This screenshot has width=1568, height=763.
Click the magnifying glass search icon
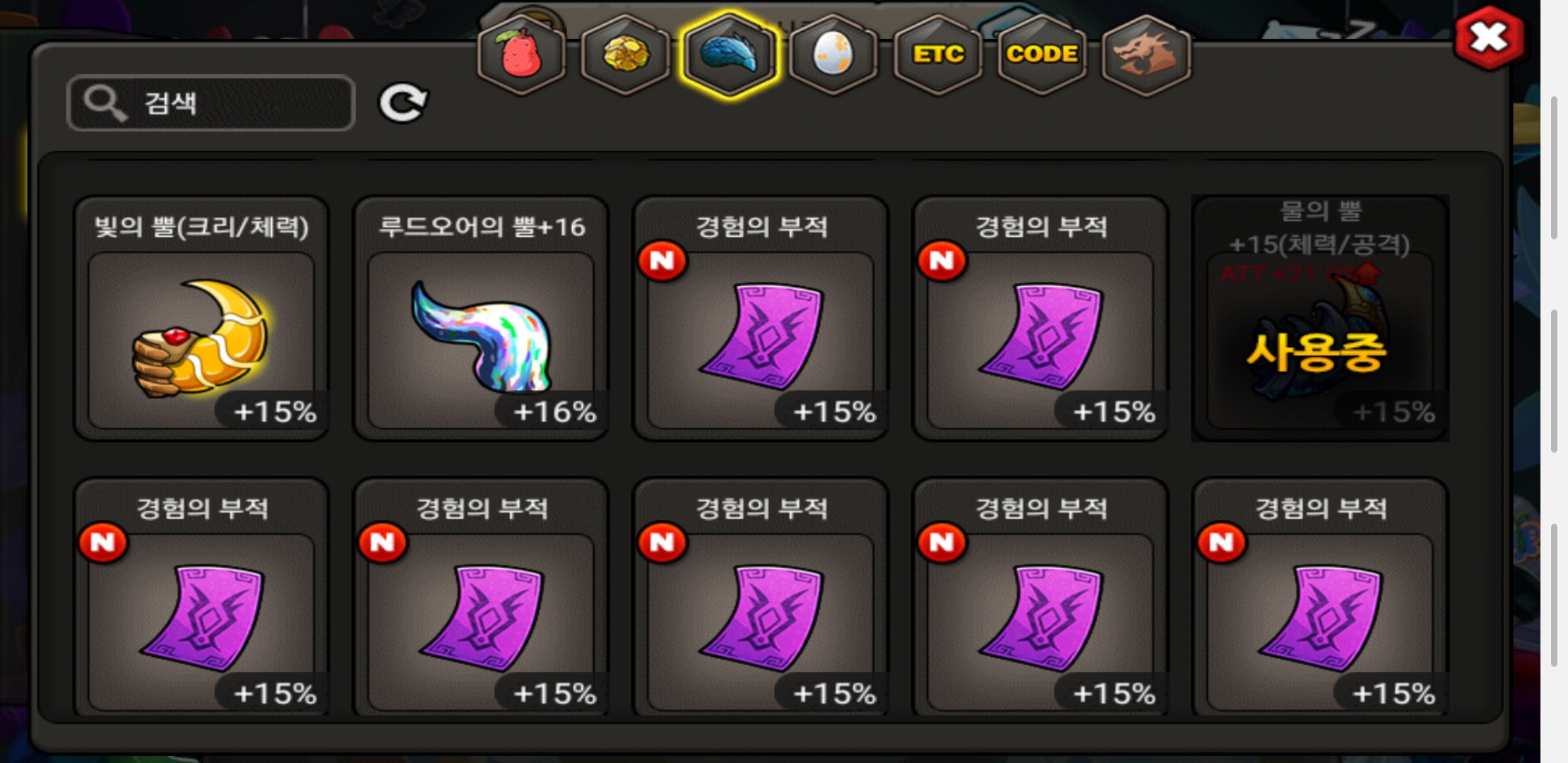[105, 103]
